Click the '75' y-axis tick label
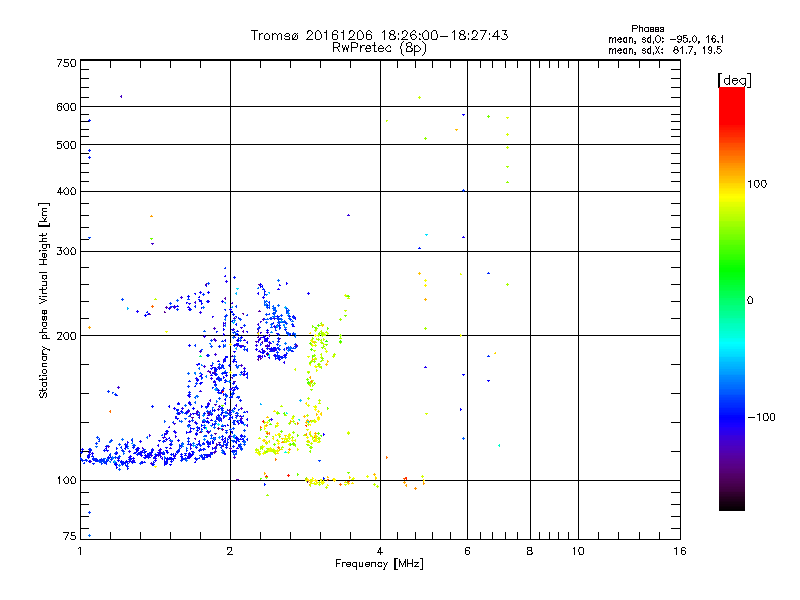 click(x=70, y=536)
